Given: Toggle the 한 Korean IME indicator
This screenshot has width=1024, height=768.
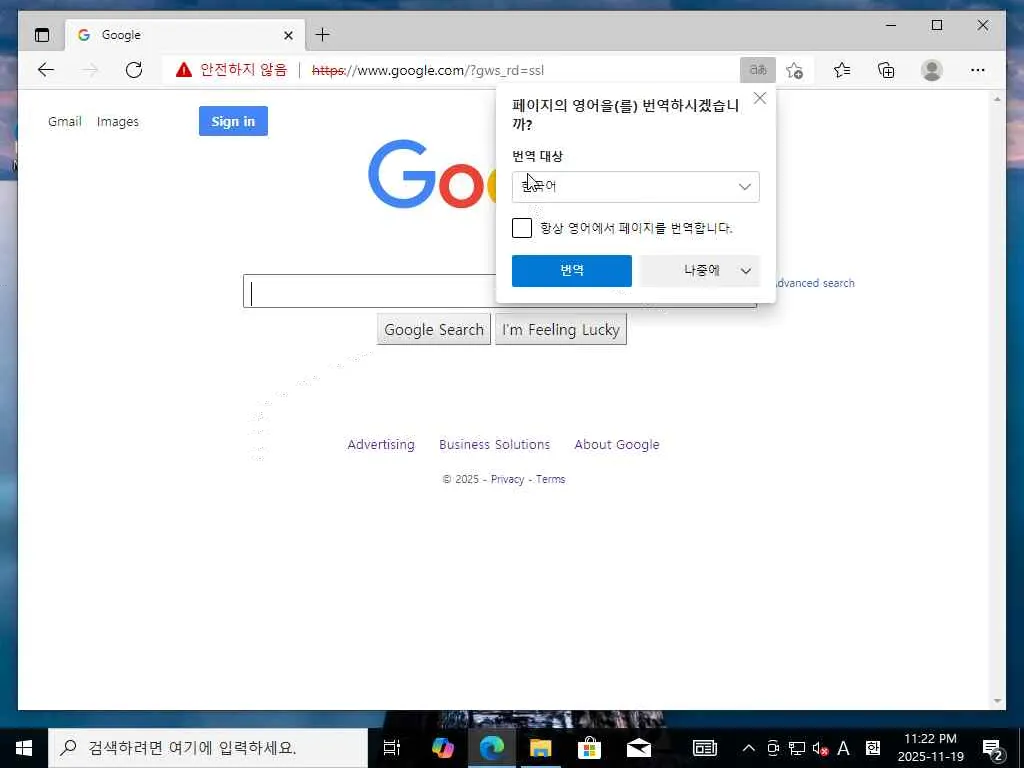Looking at the screenshot, I should tap(872, 748).
